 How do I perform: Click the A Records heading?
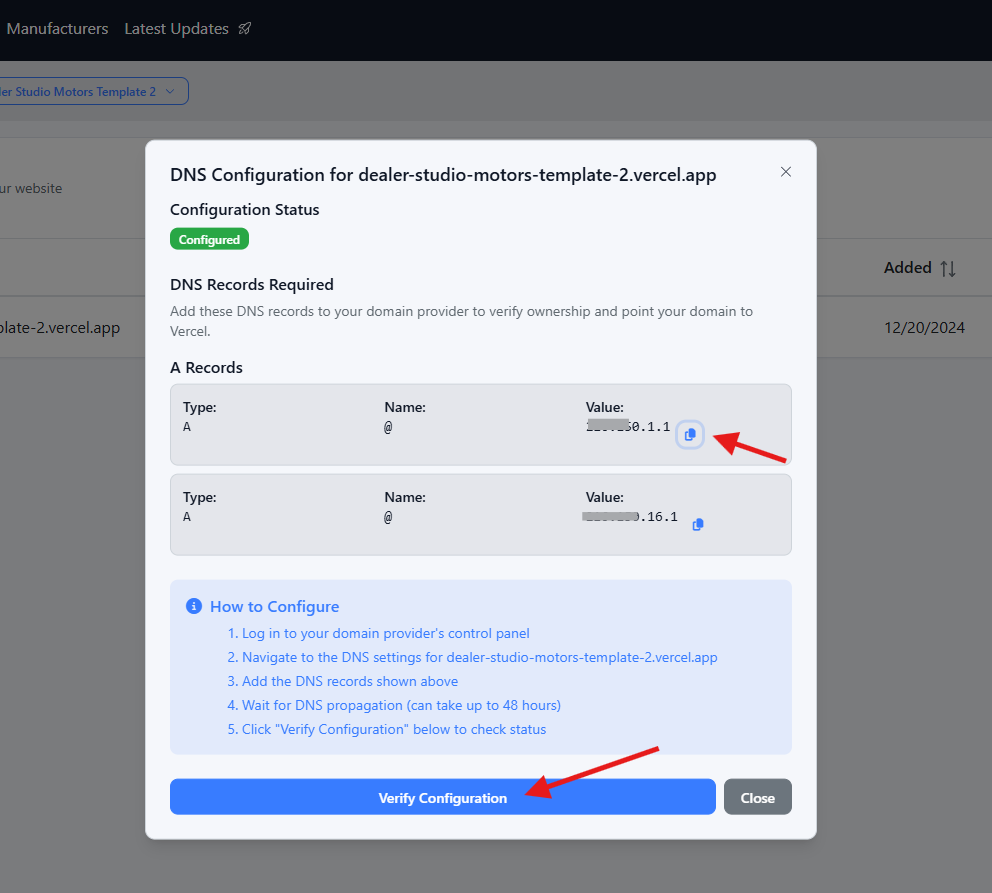pos(206,367)
